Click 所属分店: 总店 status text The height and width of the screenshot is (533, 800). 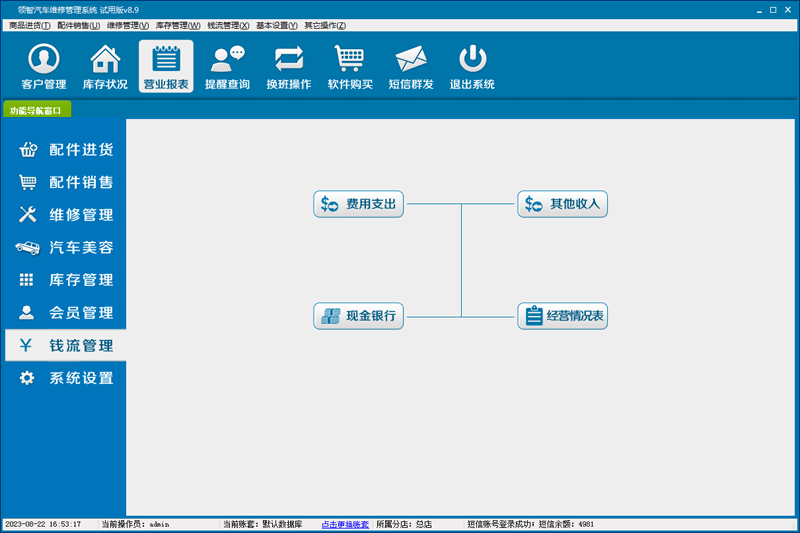404,524
